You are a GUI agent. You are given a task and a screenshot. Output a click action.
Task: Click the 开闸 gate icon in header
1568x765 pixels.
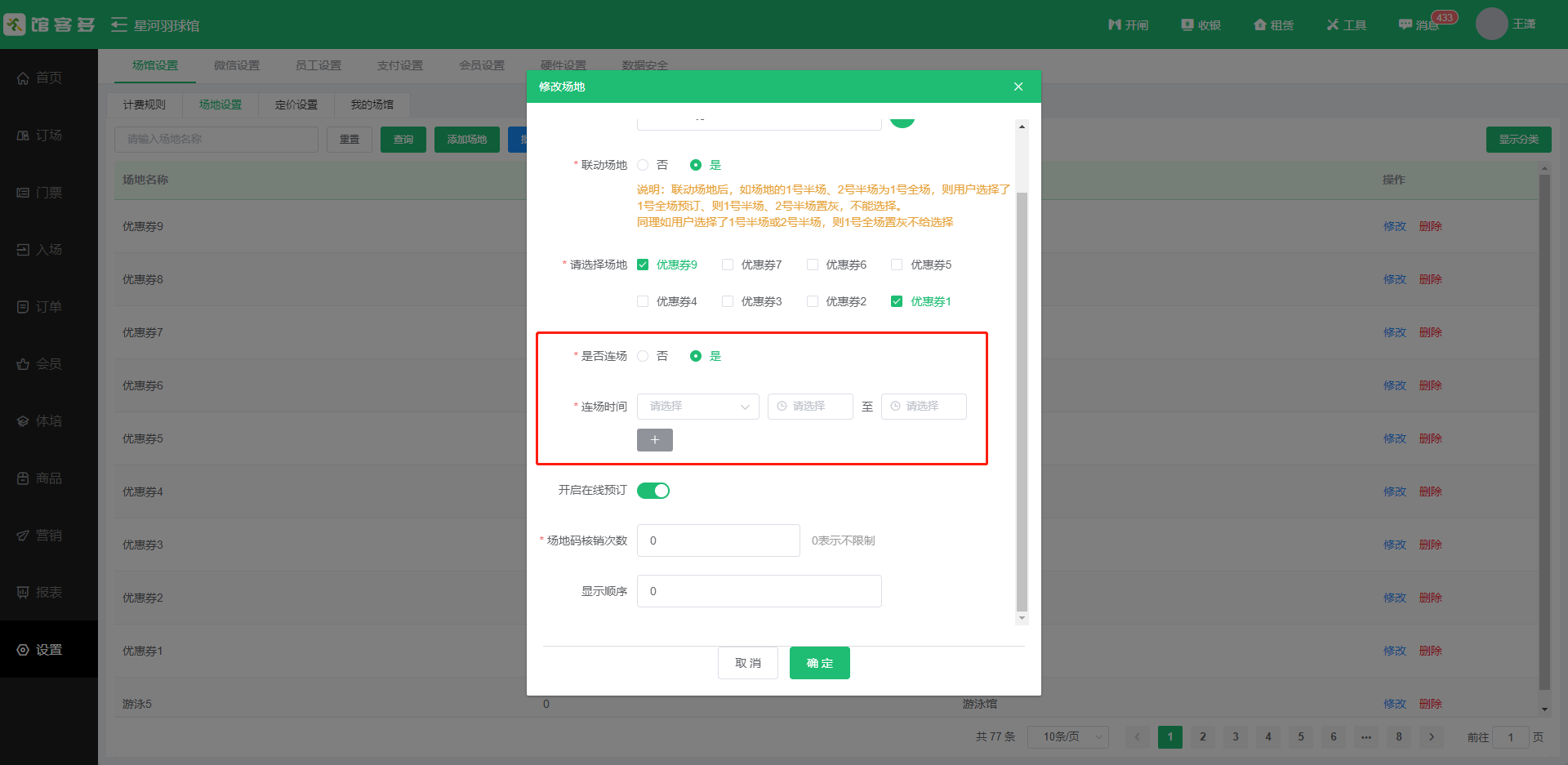(1115, 24)
